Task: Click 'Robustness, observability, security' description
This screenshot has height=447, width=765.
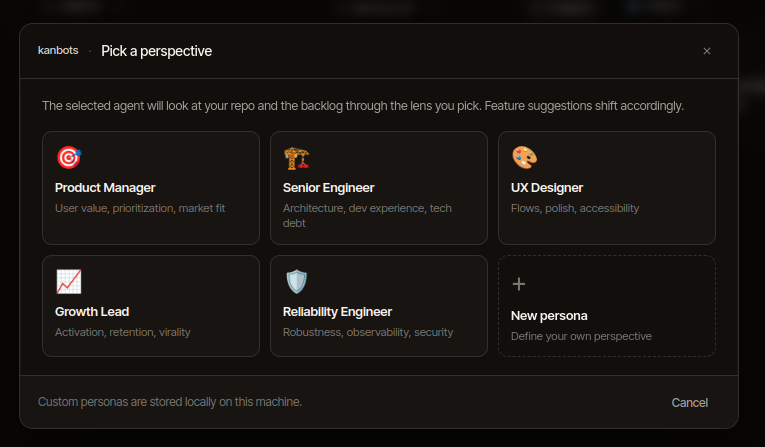Action: coord(368,332)
